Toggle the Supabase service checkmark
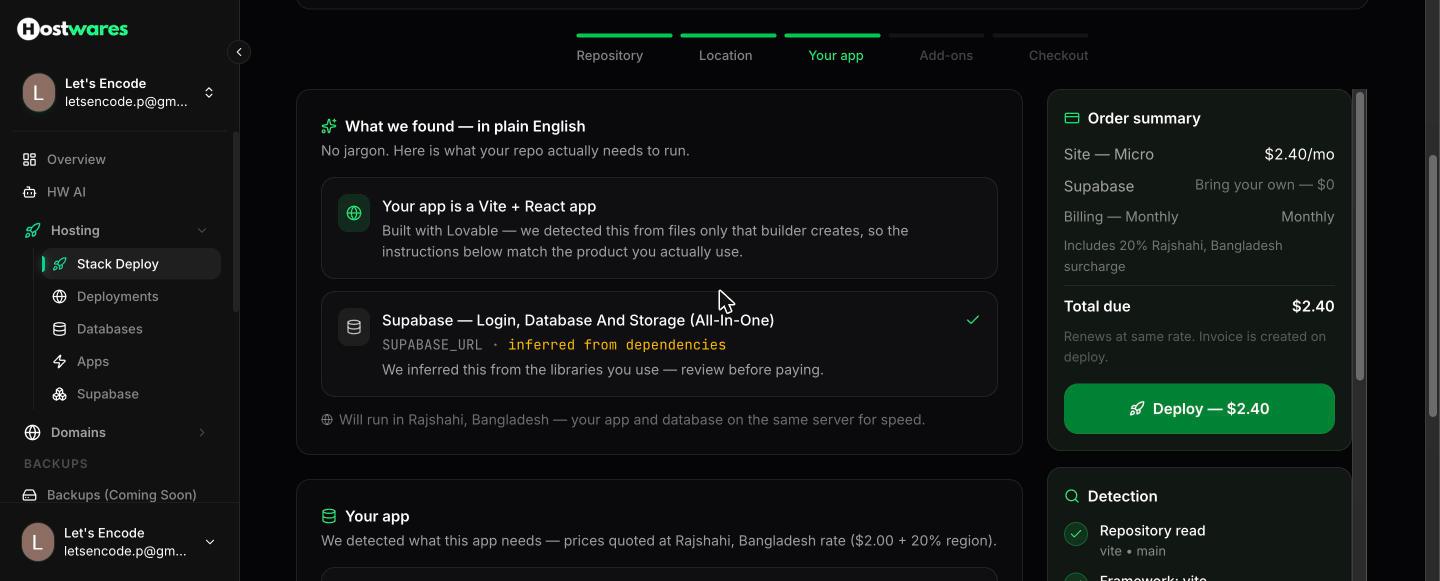The height and width of the screenshot is (581, 1440). coord(973,320)
